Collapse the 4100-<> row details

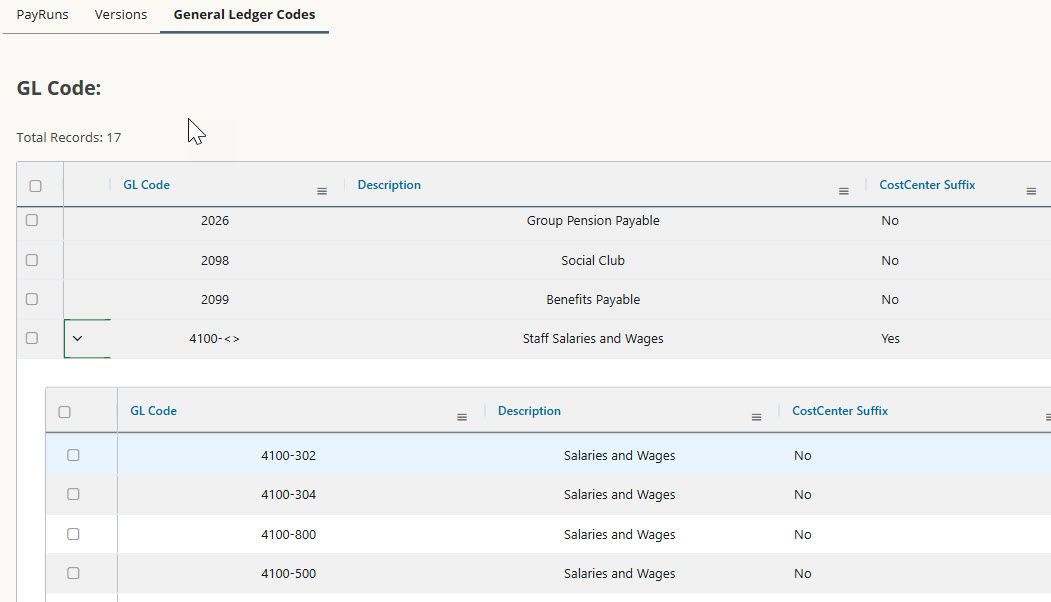77,339
